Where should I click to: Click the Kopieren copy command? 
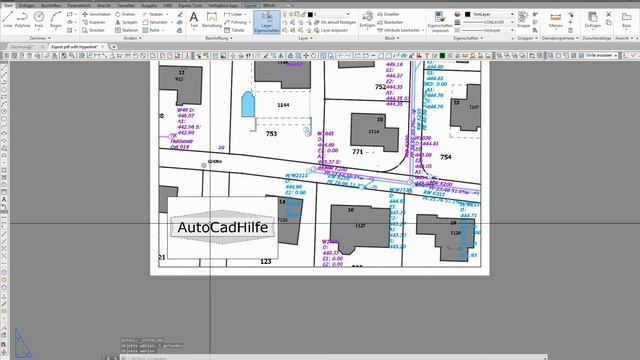click(x=94, y=22)
